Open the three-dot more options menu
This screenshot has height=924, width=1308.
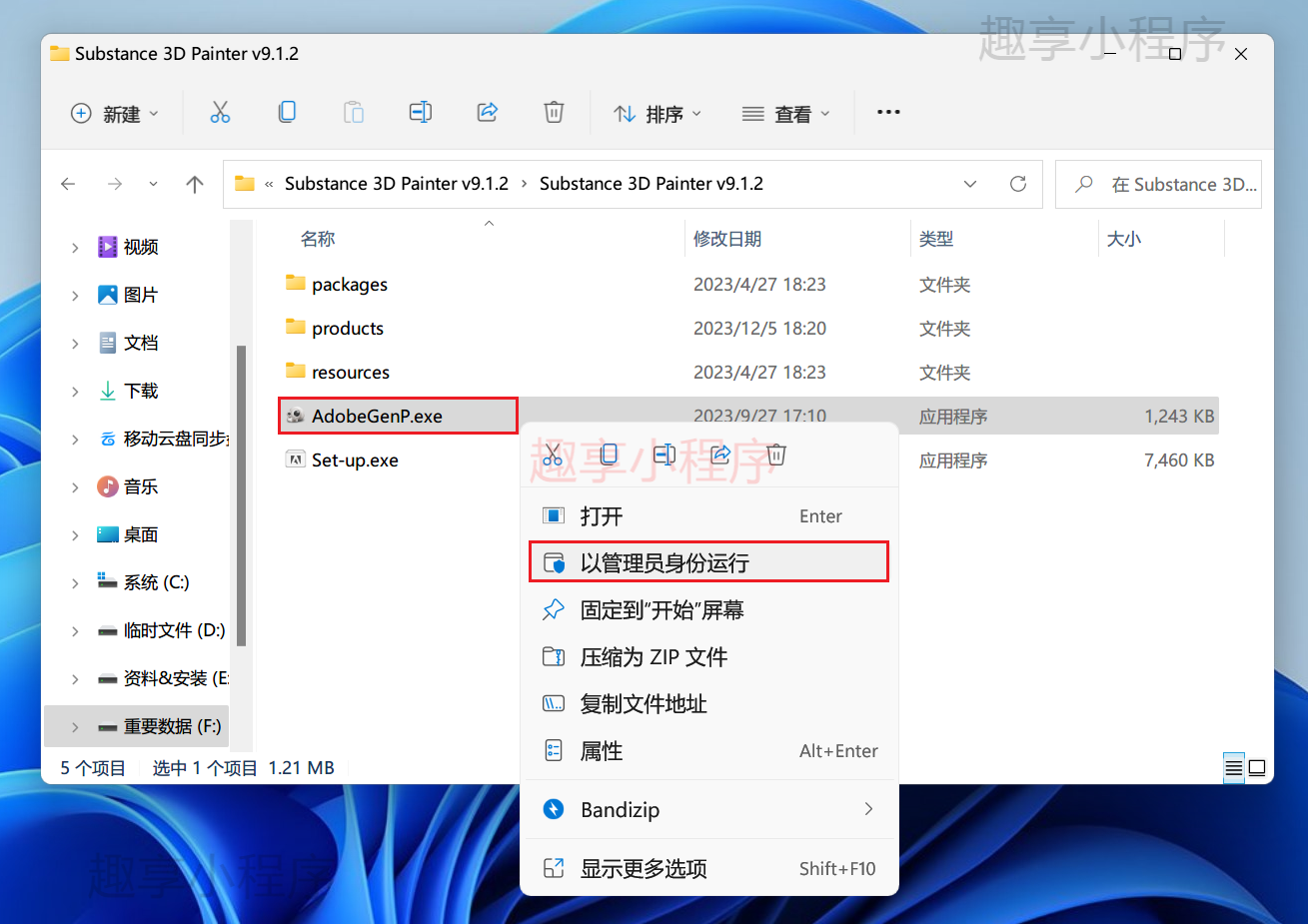[888, 113]
